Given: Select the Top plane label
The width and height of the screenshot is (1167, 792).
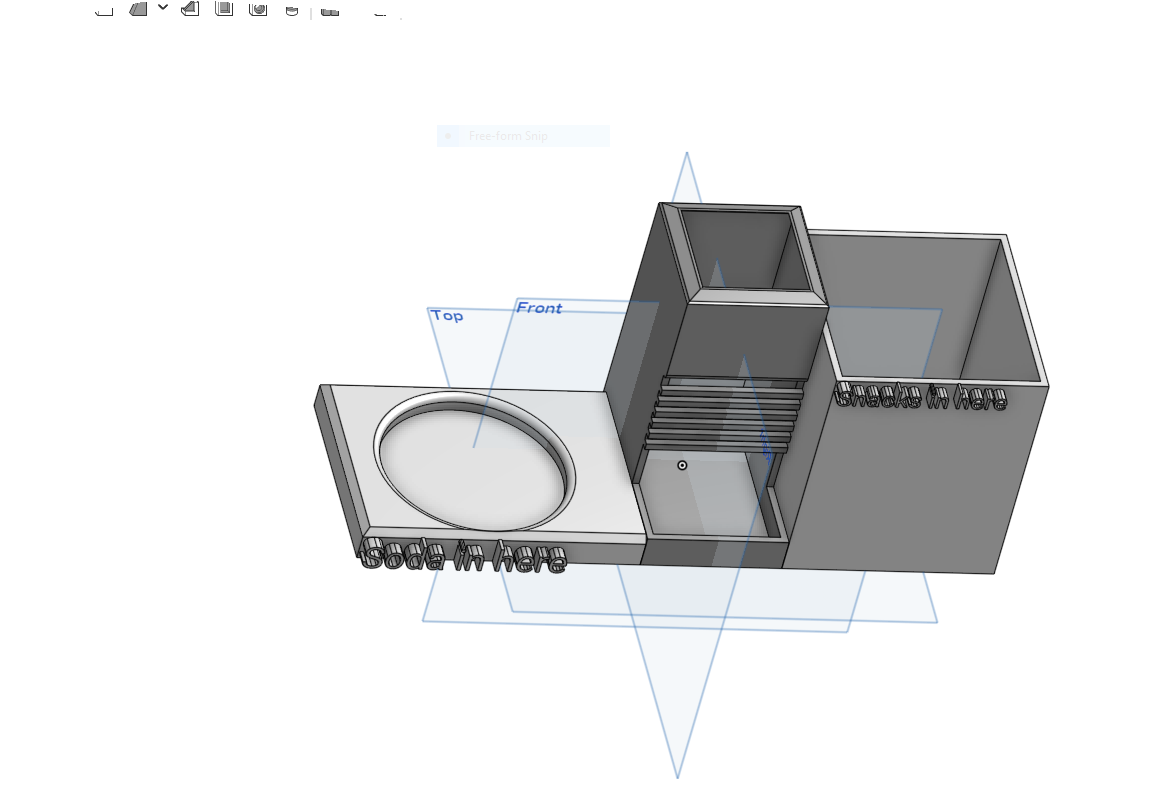Looking at the screenshot, I should (x=447, y=316).
